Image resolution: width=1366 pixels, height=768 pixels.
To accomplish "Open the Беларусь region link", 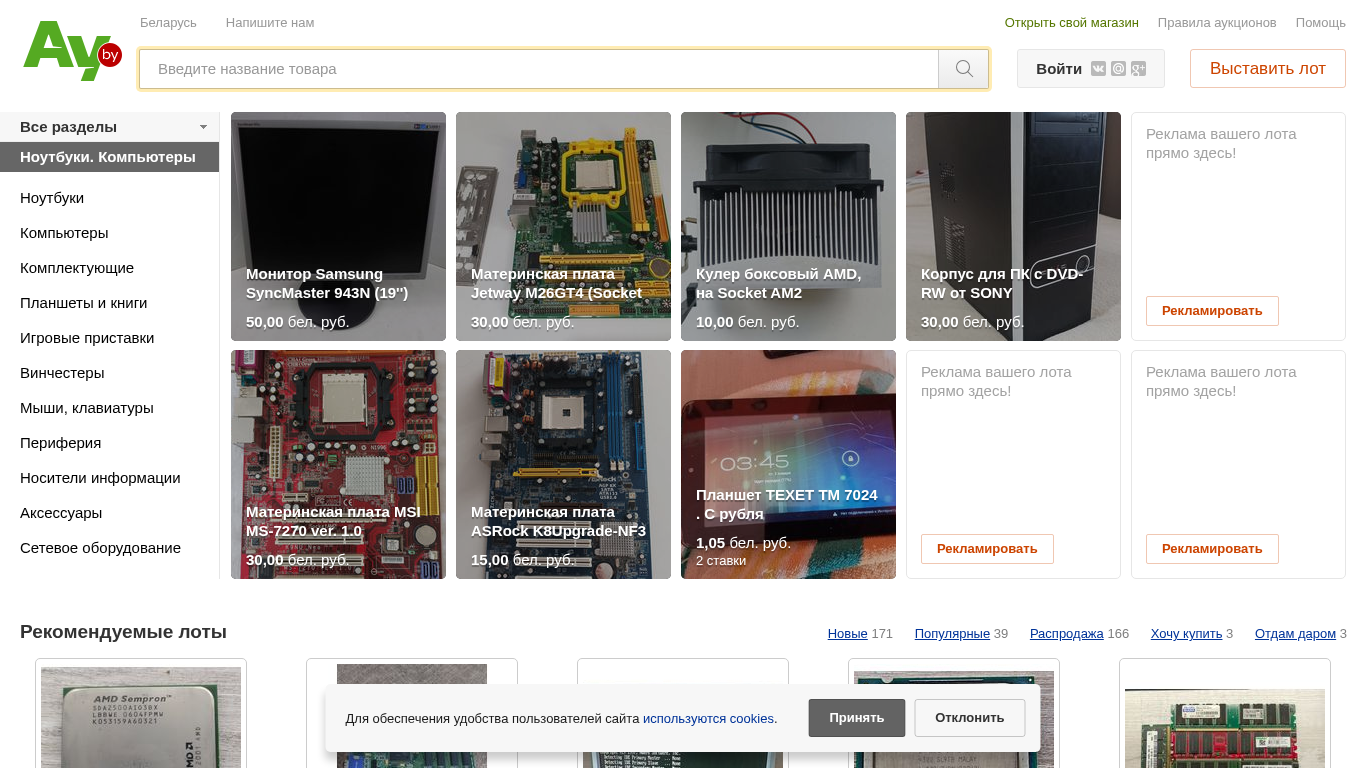I will point(168,22).
